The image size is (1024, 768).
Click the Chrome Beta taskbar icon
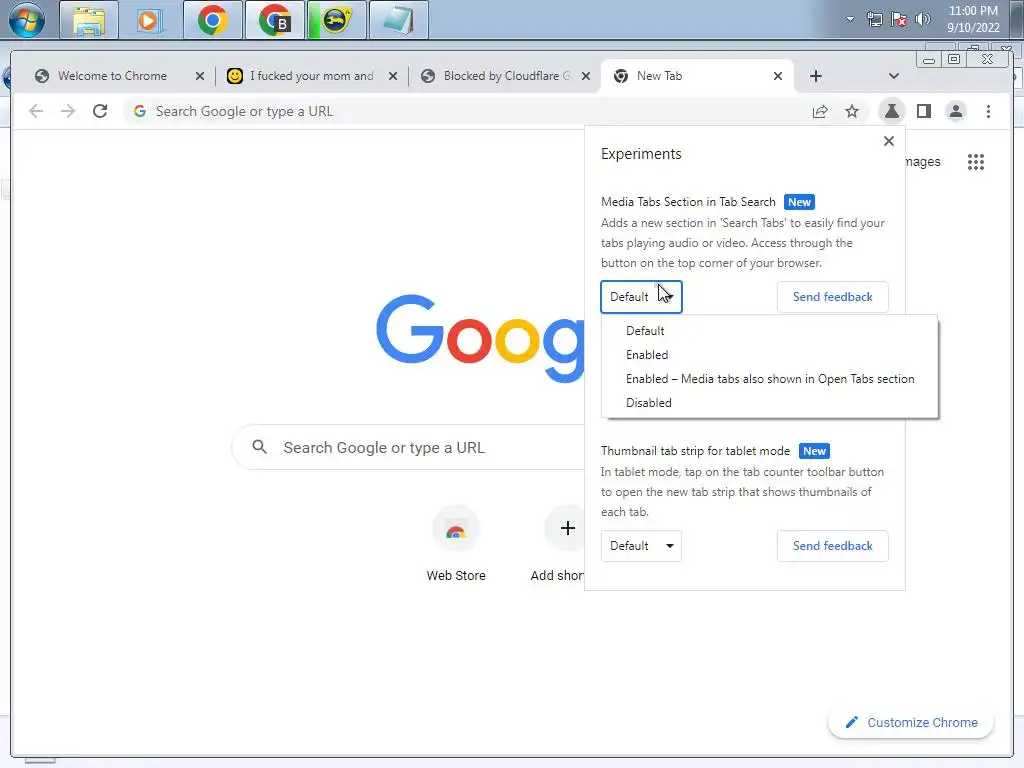tap(274, 20)
